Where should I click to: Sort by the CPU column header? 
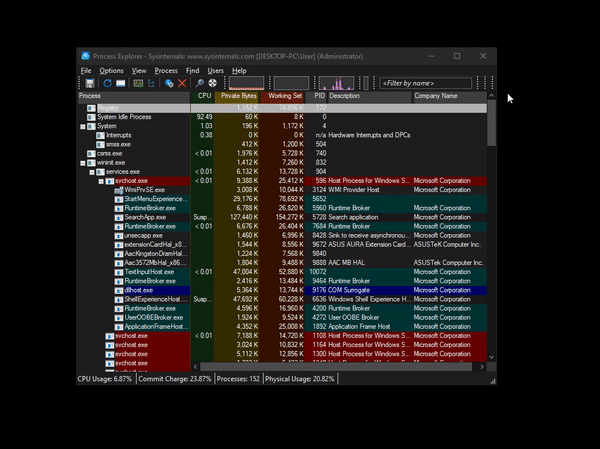tap(202, 96)
